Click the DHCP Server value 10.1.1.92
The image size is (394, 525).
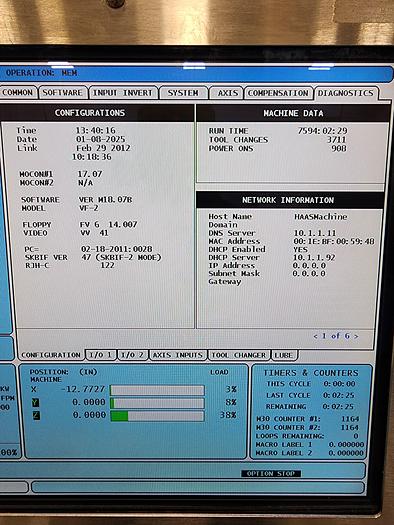tap(314, 257)
